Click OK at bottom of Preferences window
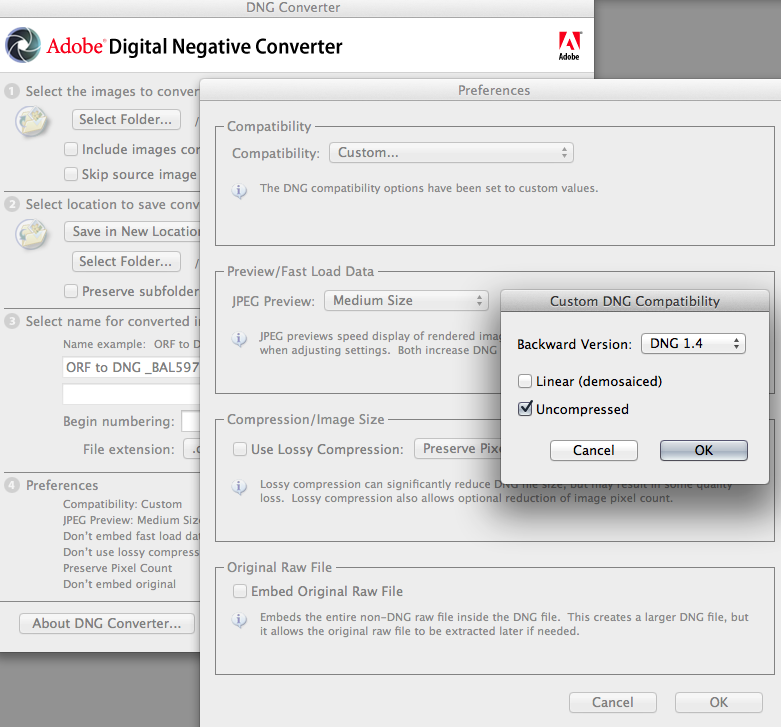The image size is (781, 727). tap(719, 702)
